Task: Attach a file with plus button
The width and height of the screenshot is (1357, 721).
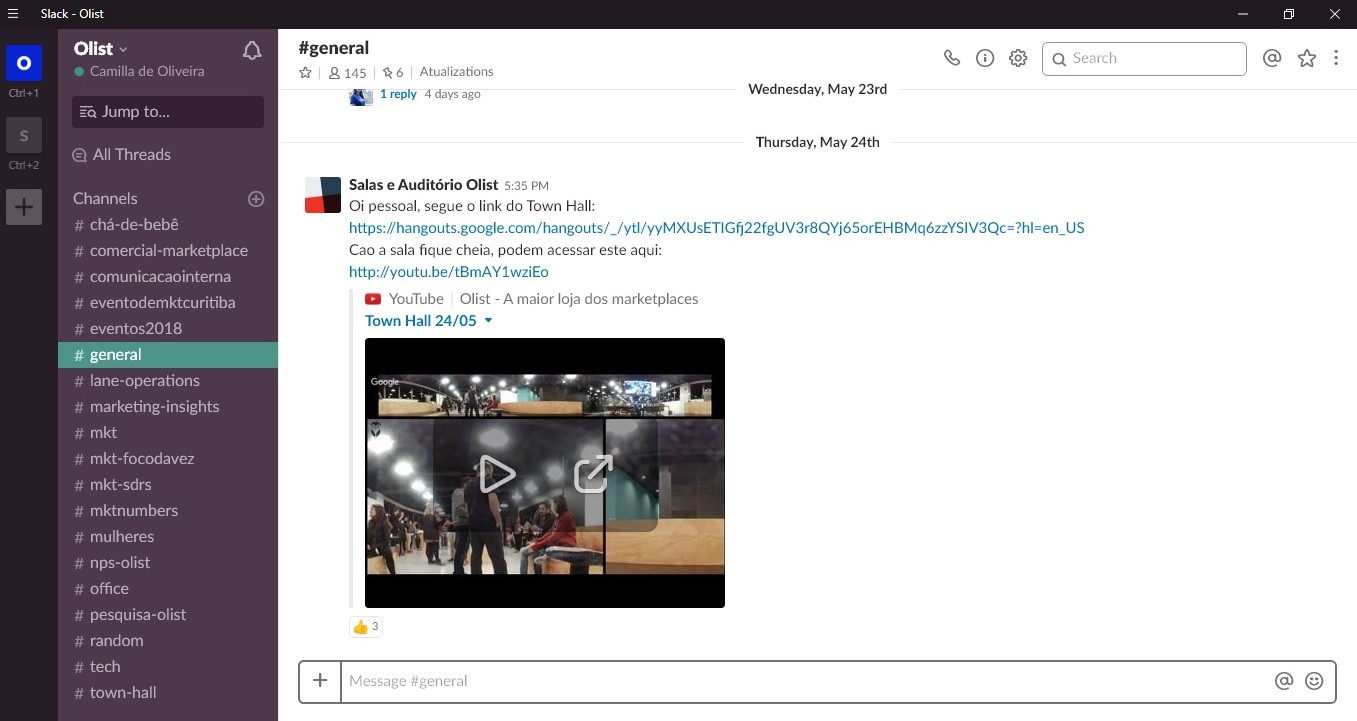Action: pos(320,681)
